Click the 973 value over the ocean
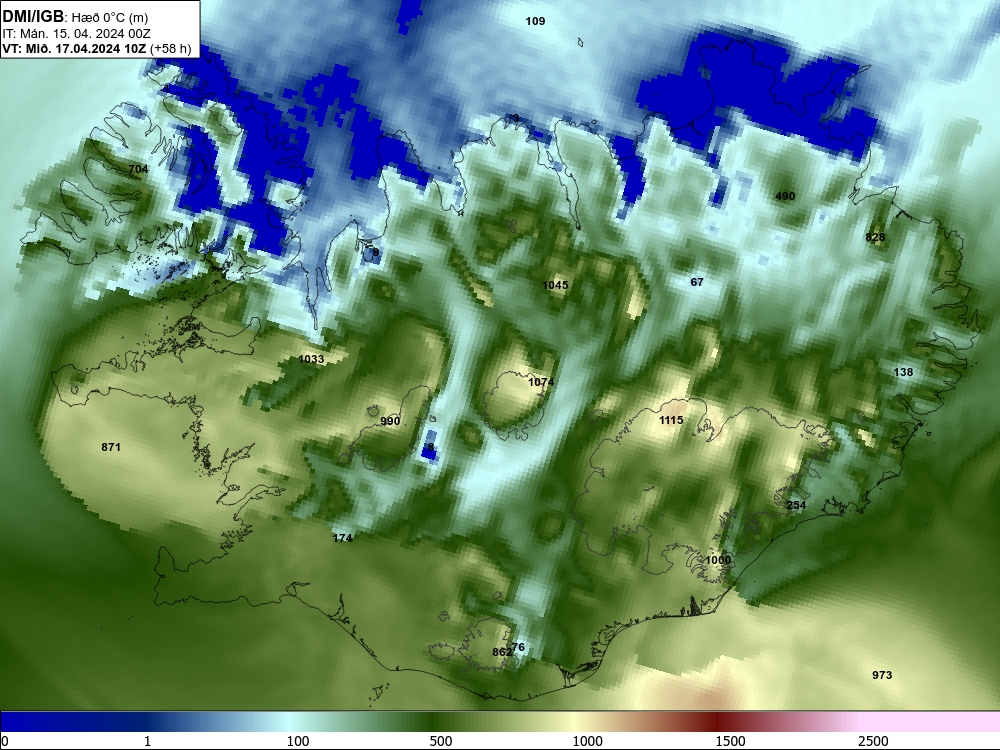 click(x=882, y=675)
